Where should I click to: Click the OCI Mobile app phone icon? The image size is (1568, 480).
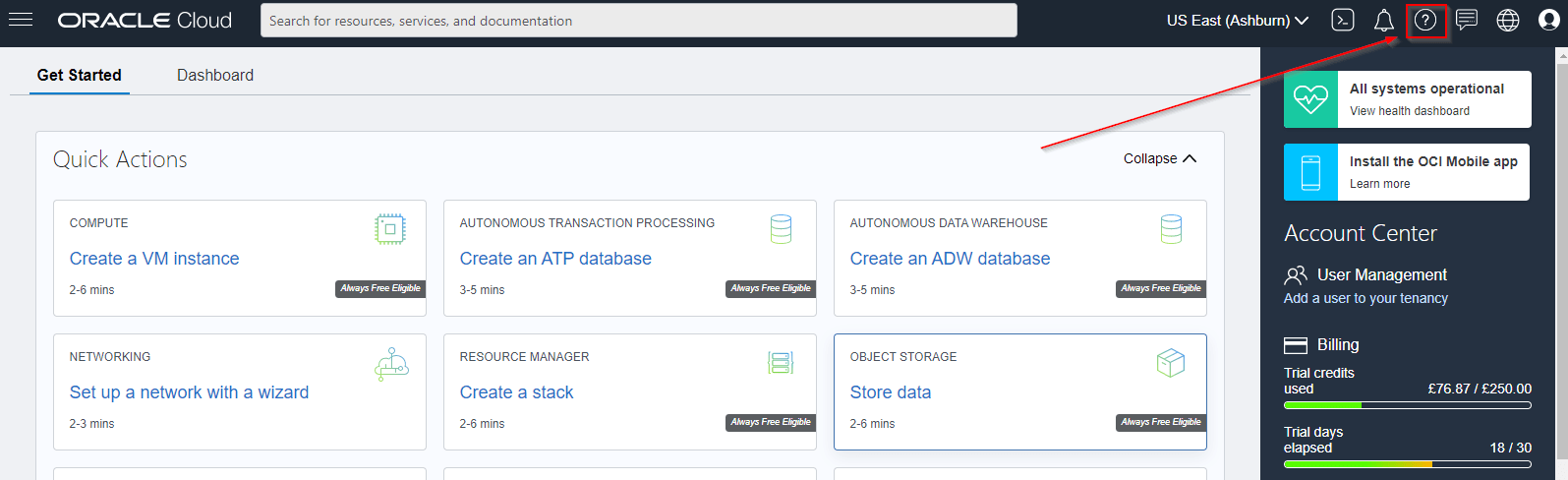coord(1310,172)
